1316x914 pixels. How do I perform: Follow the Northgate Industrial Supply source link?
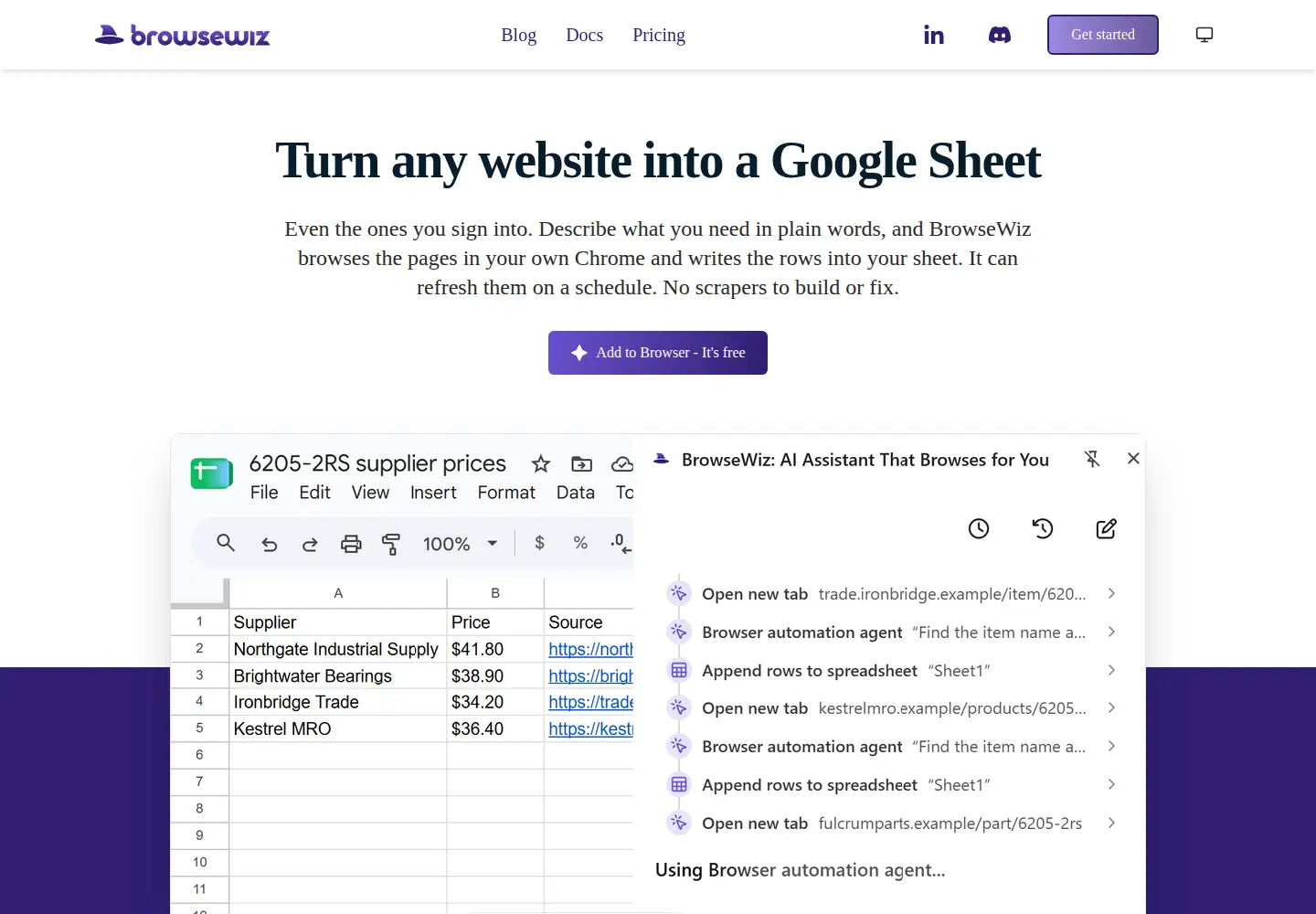[590, 649]
